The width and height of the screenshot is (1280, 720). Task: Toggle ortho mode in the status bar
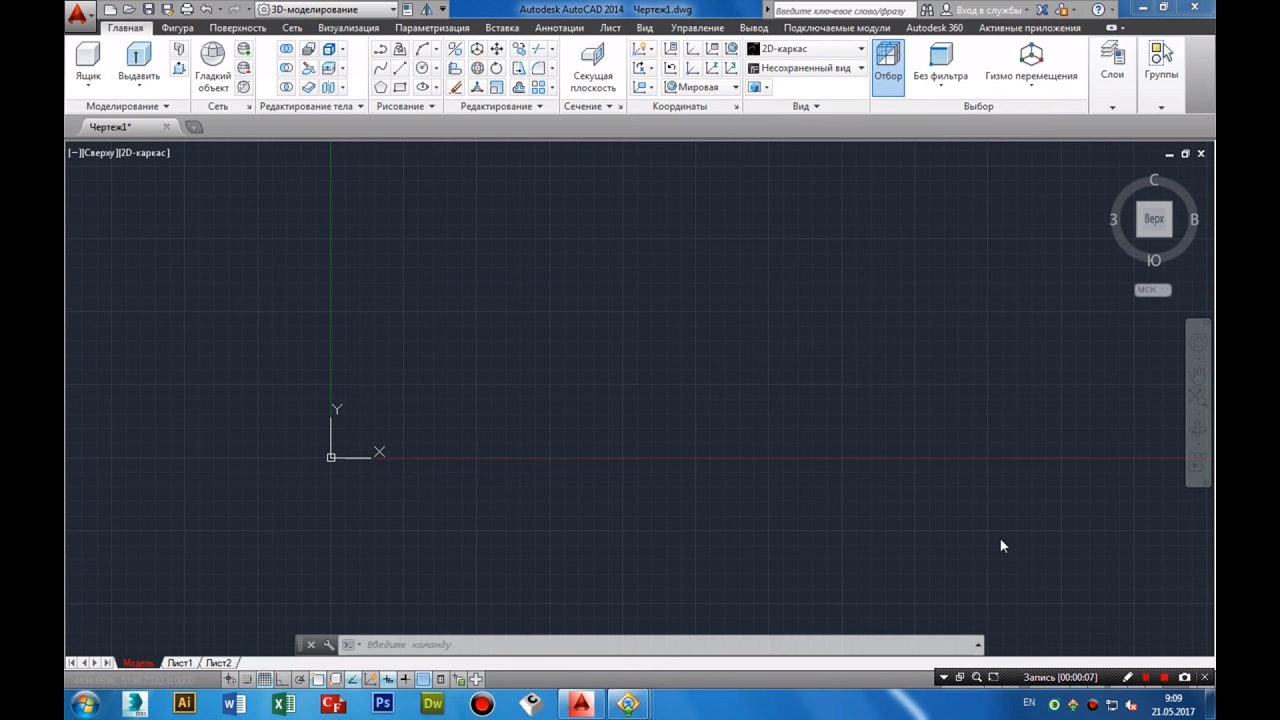pos(283,680)
